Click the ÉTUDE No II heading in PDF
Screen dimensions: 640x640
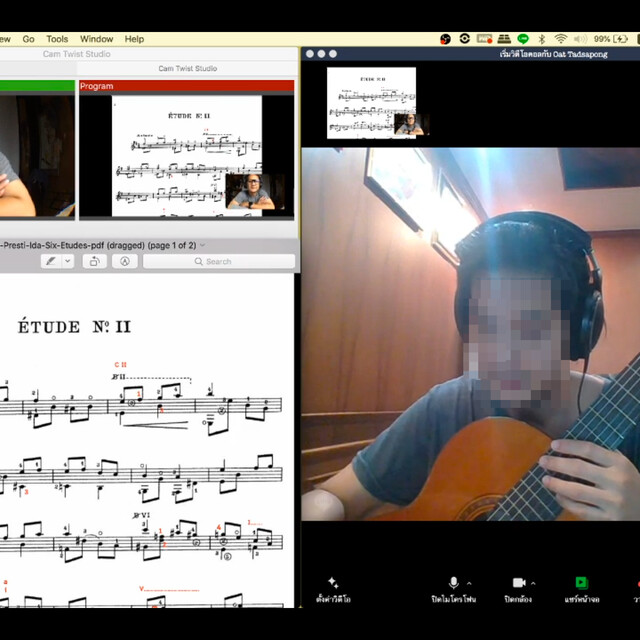click(74, 327)
